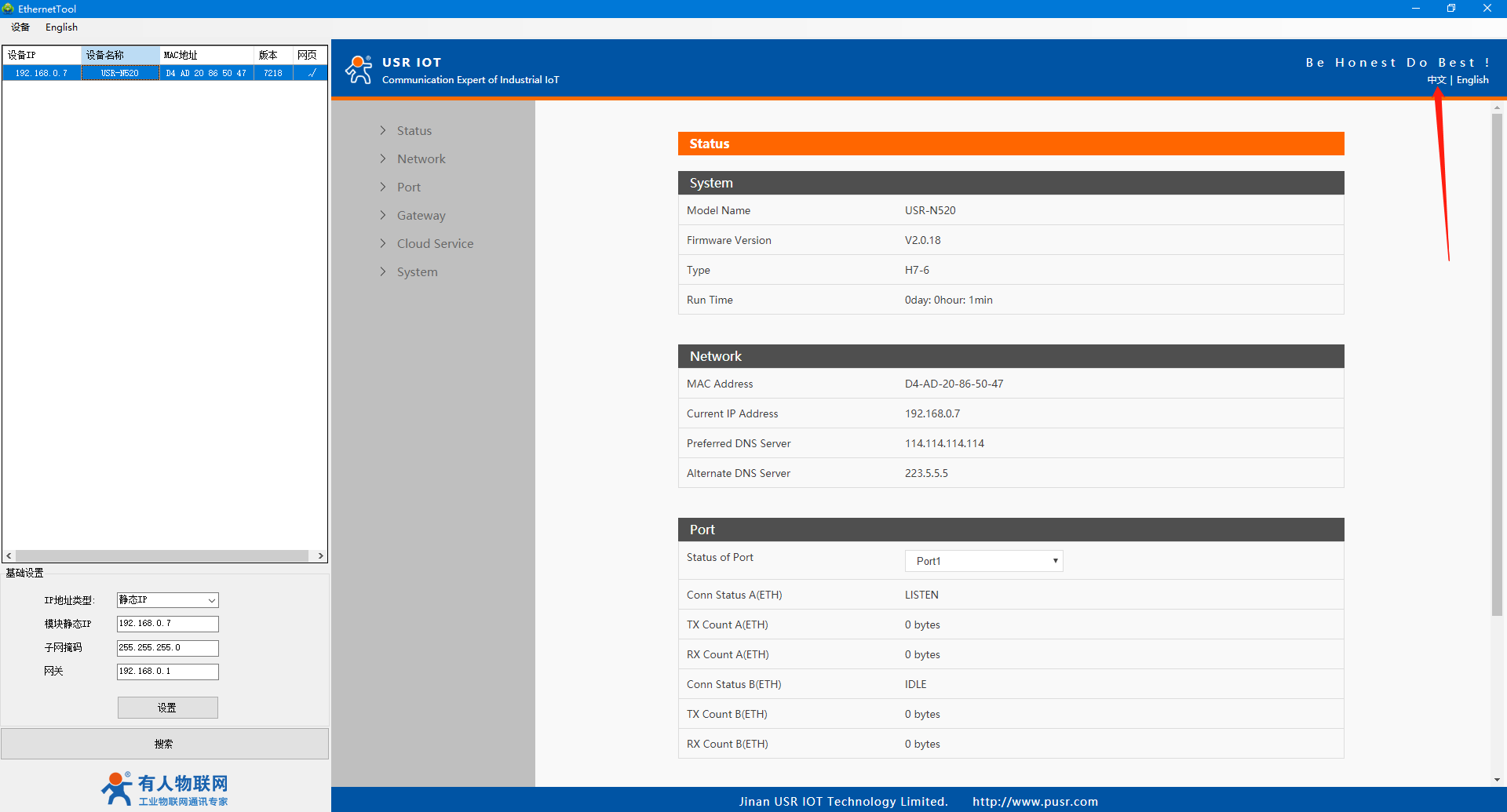Open the System page in sidebar
The height and width of the screenshot is (812, 1507).
[x=417, y=272]
